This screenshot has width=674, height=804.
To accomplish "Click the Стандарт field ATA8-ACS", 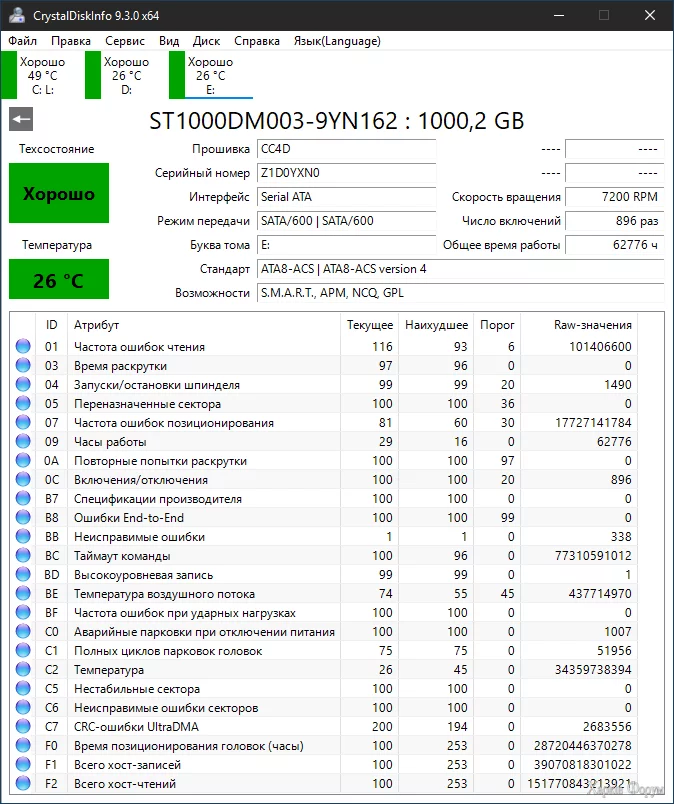I will click(x=461, y=269).
